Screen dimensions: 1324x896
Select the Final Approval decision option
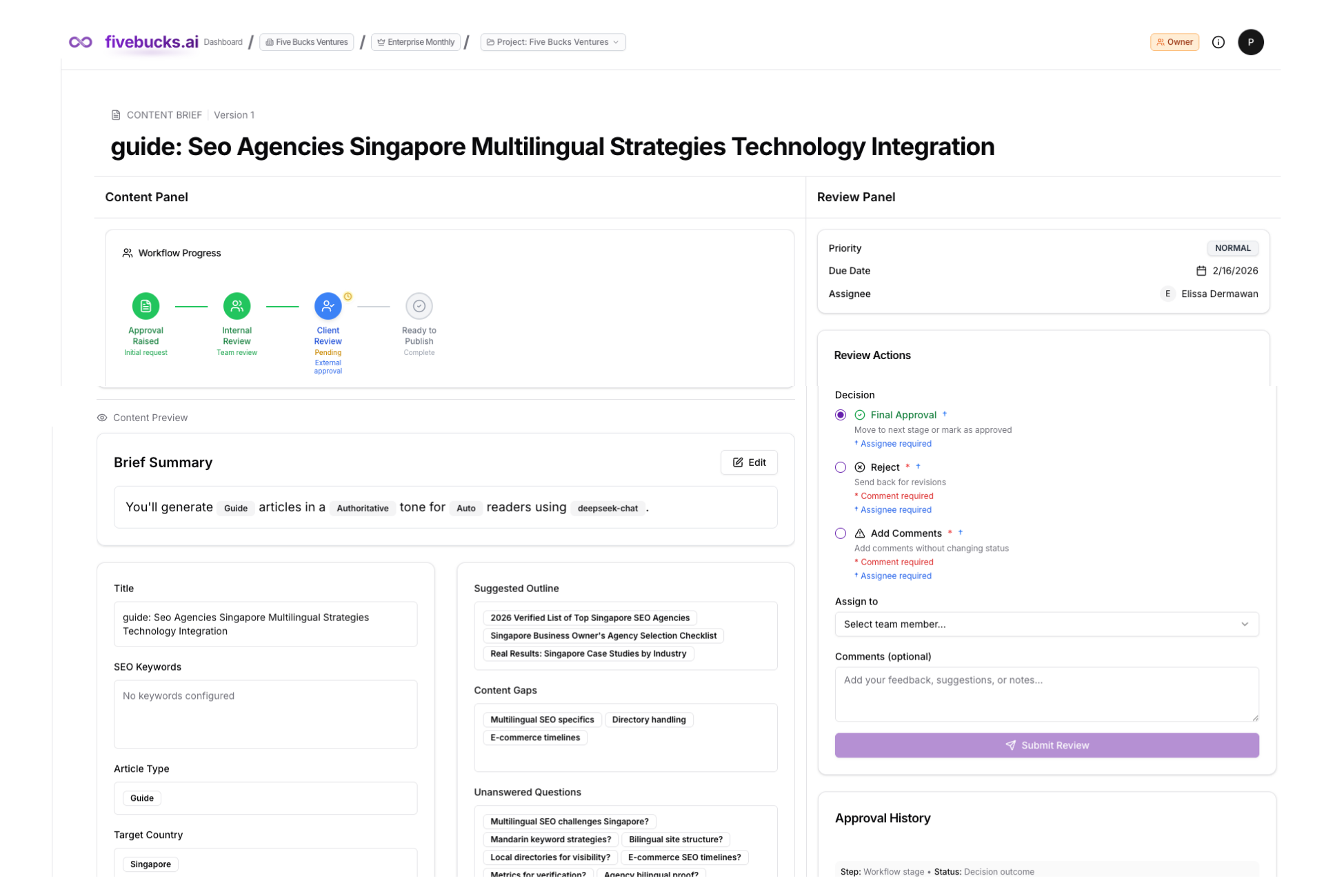coord(841,415)
